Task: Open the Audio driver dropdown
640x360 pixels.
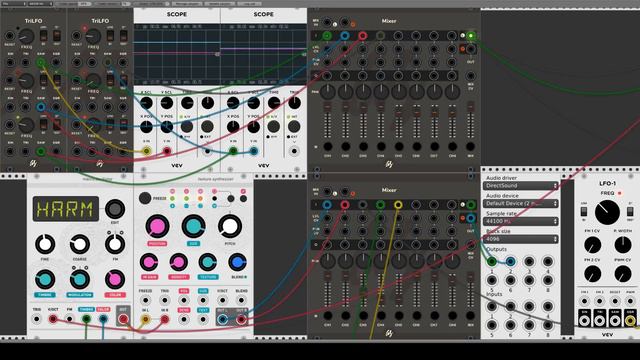Action: tap(520, 186)
